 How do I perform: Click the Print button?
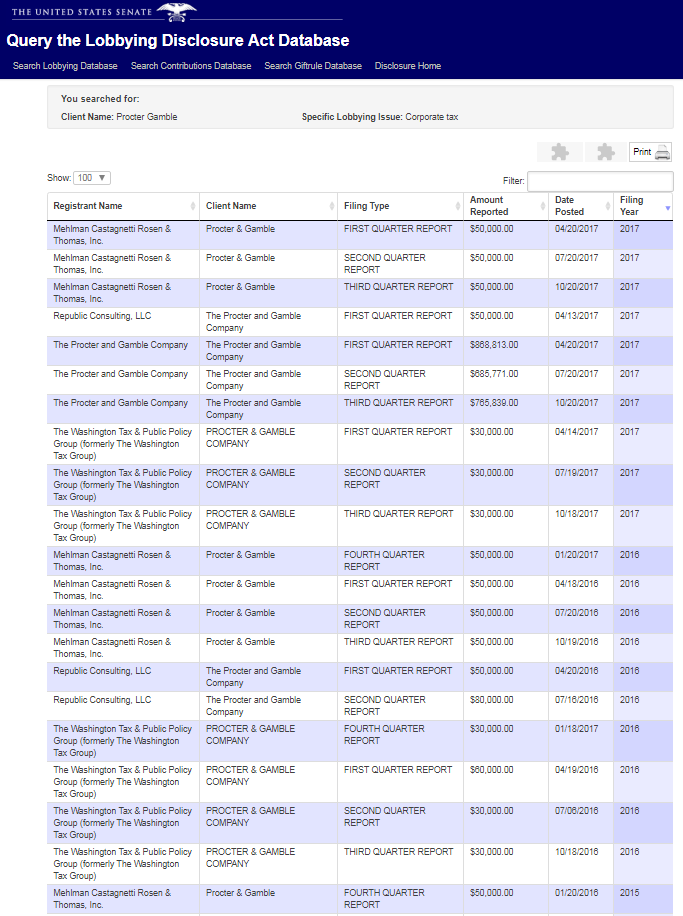tap(650, 152)
